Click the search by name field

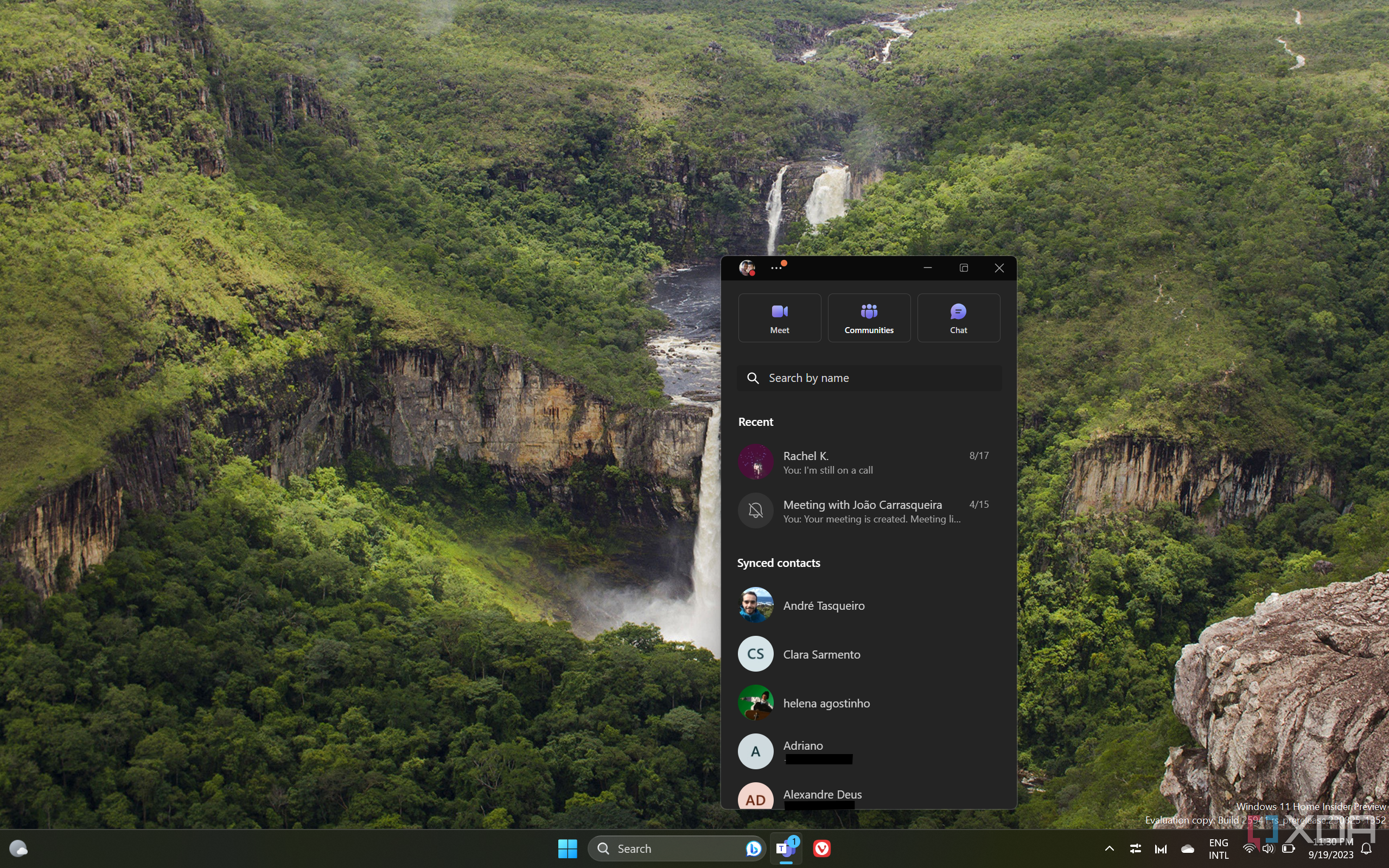click(869, 377)
